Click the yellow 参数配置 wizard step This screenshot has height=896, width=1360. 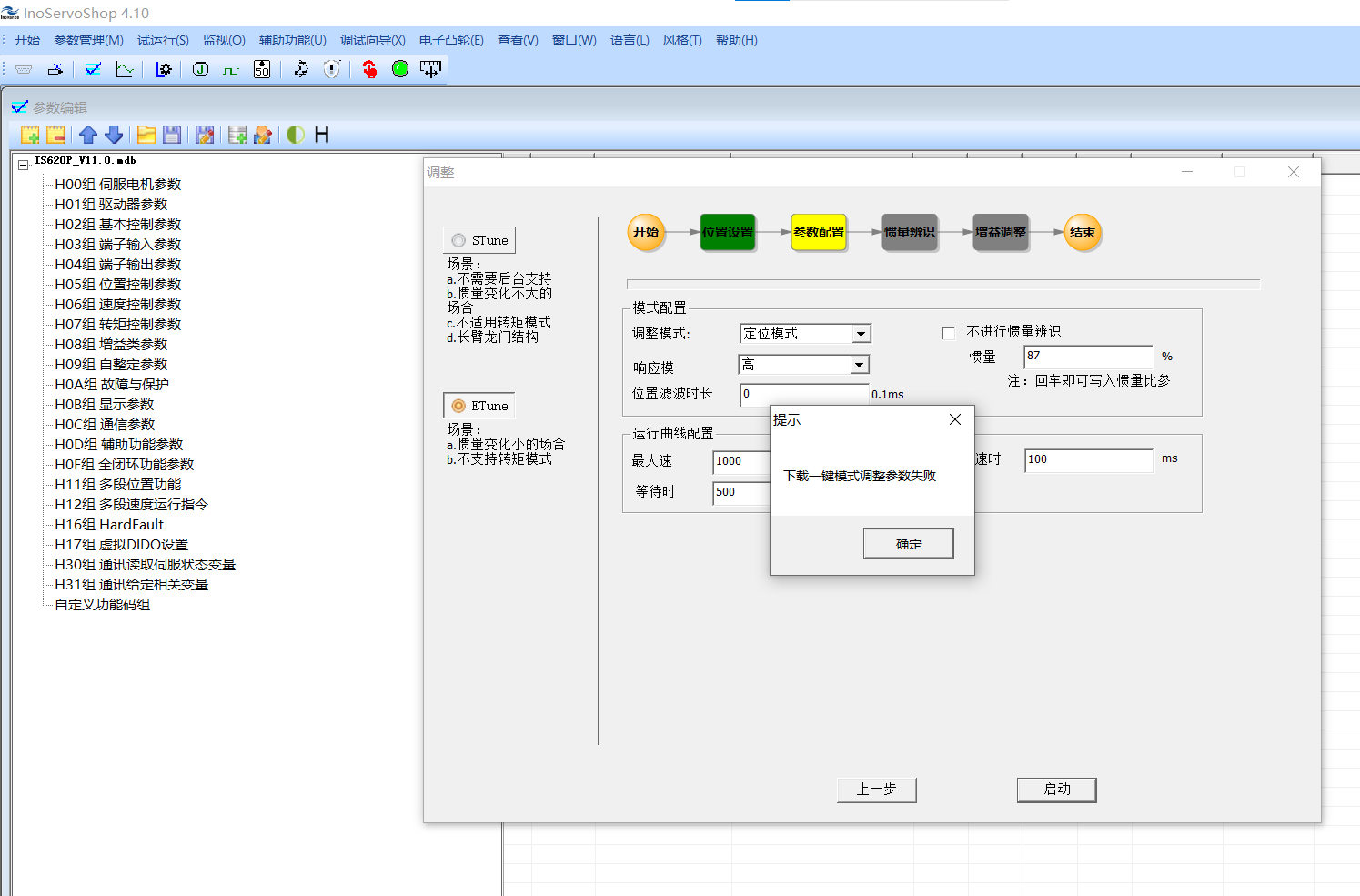(x=819, y=232)
